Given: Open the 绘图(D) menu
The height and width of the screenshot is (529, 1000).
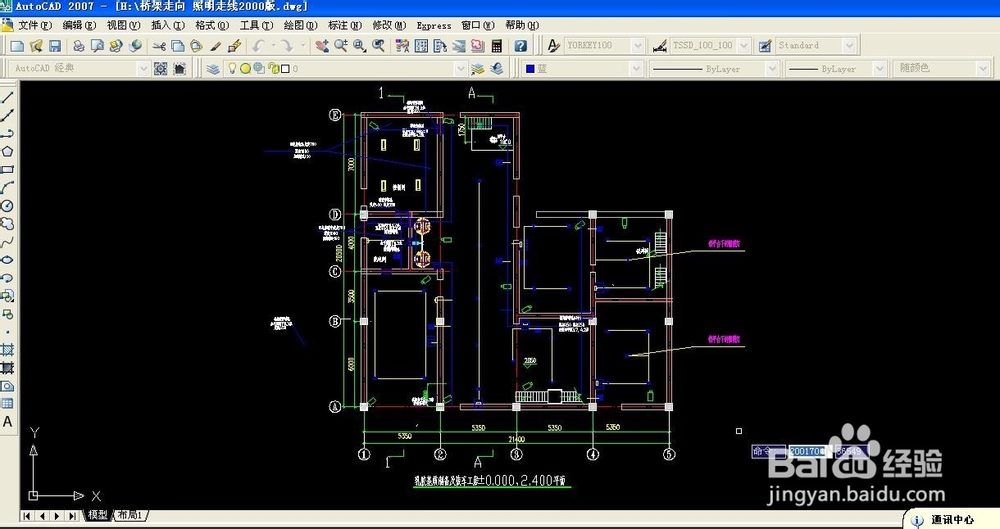Looking at the screenshot, I should coord(300,26).
